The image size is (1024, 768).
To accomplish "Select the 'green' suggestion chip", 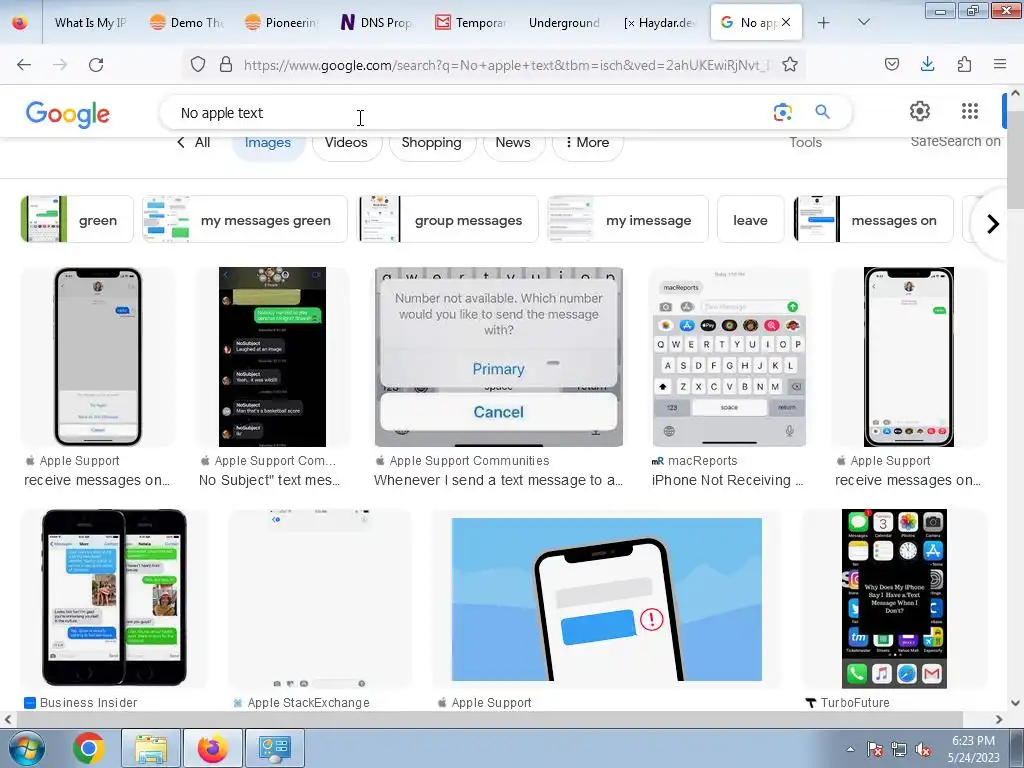I will click(77, 219).
